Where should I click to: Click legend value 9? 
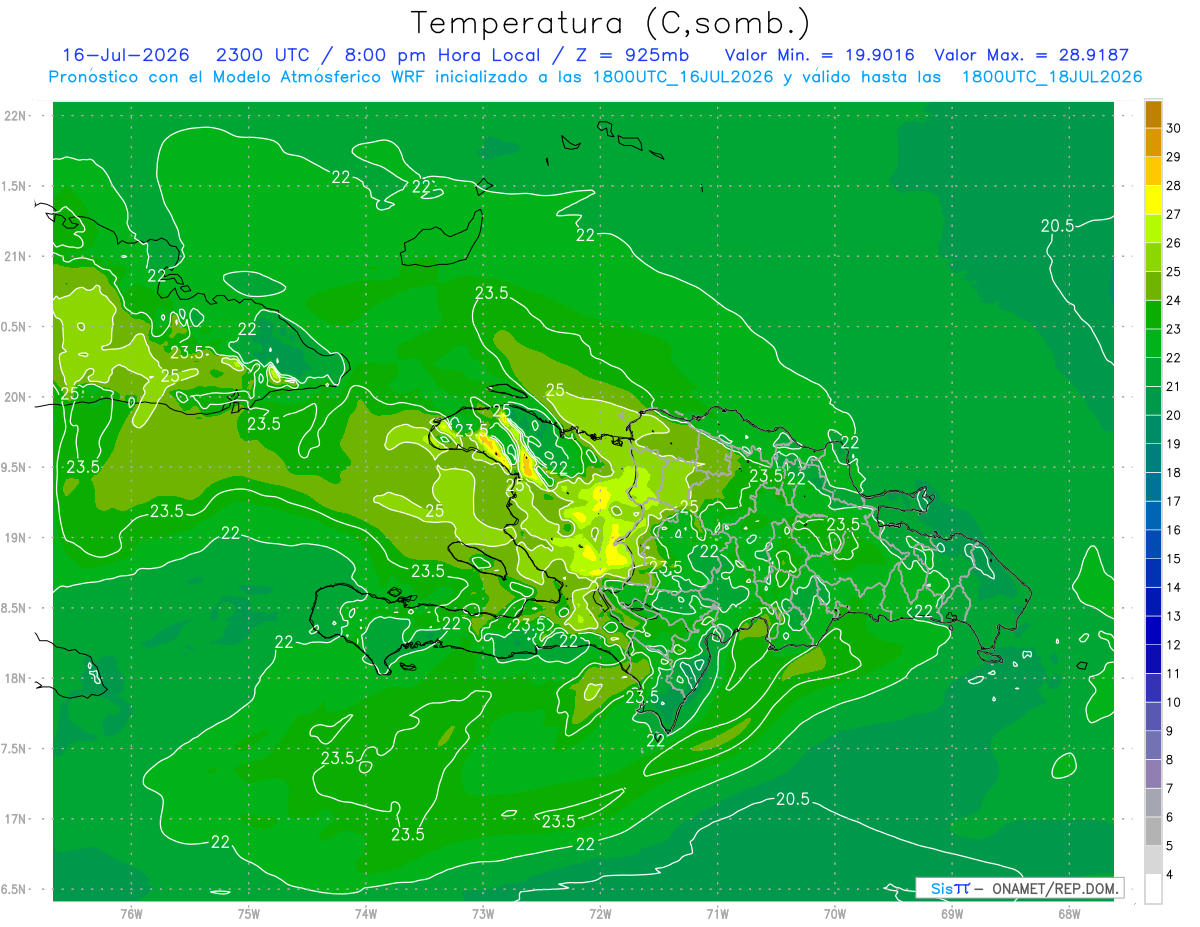coord(1169,731)
